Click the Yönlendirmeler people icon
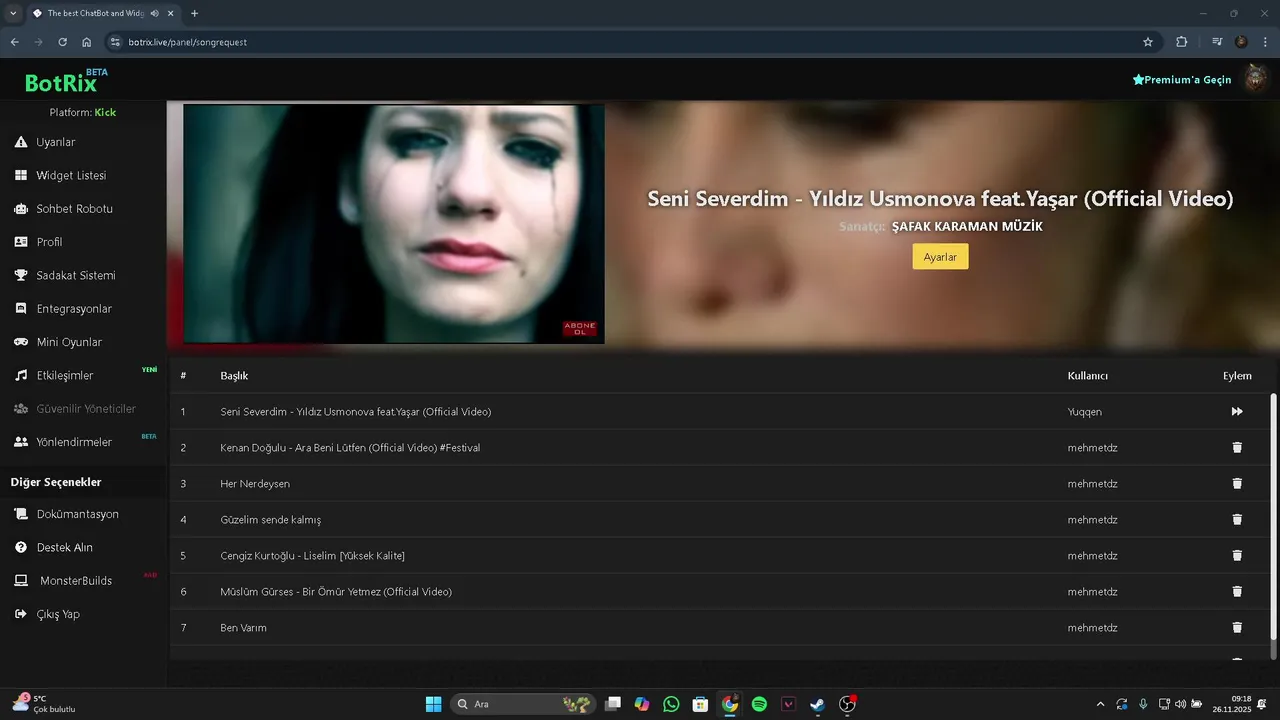This screenshot has width=1280, height=720. [21, 442]
